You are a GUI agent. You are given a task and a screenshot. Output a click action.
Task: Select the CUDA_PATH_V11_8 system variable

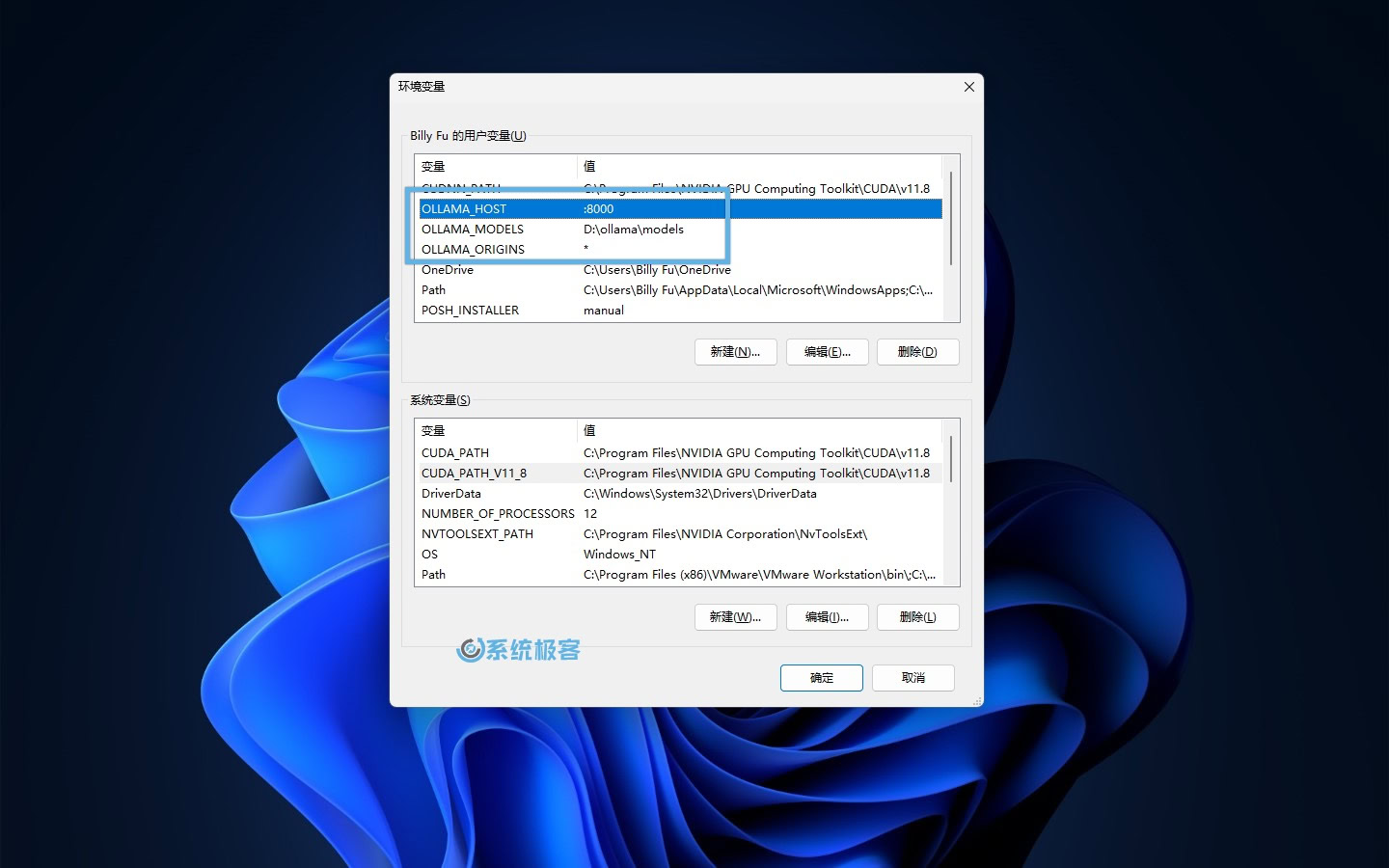point(474,473)
